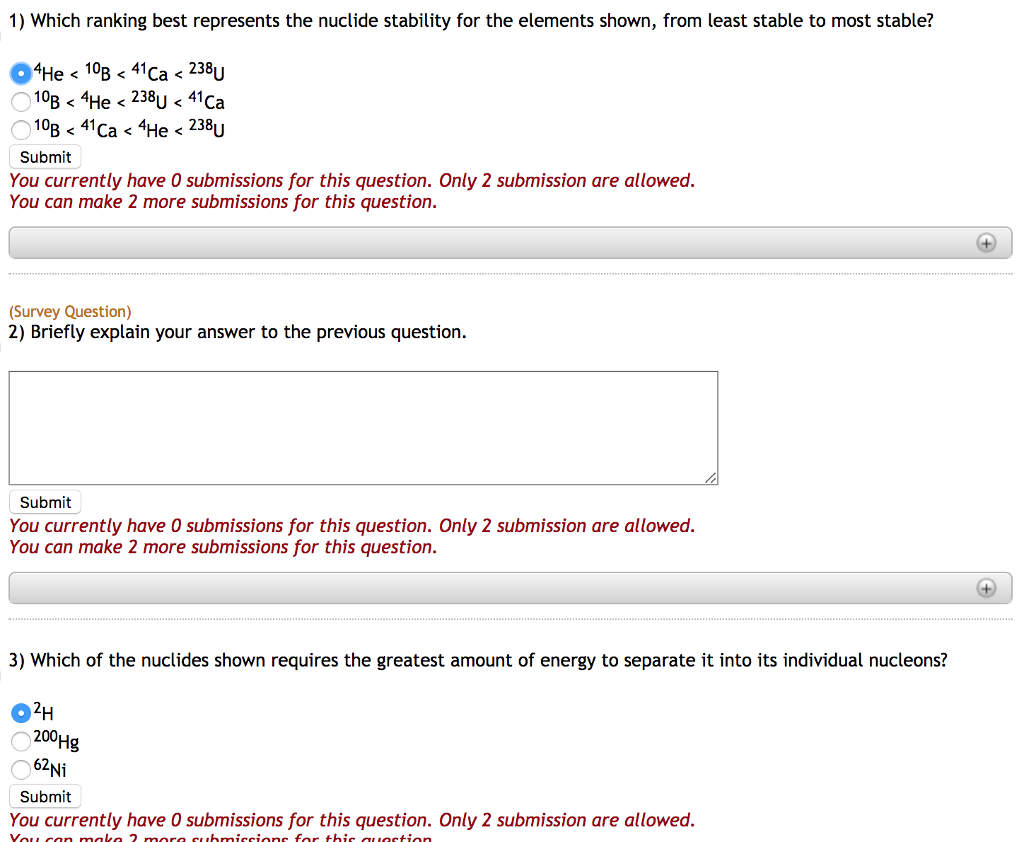
Task: Expand the plus icon below question 2
Action: point(986,588)
